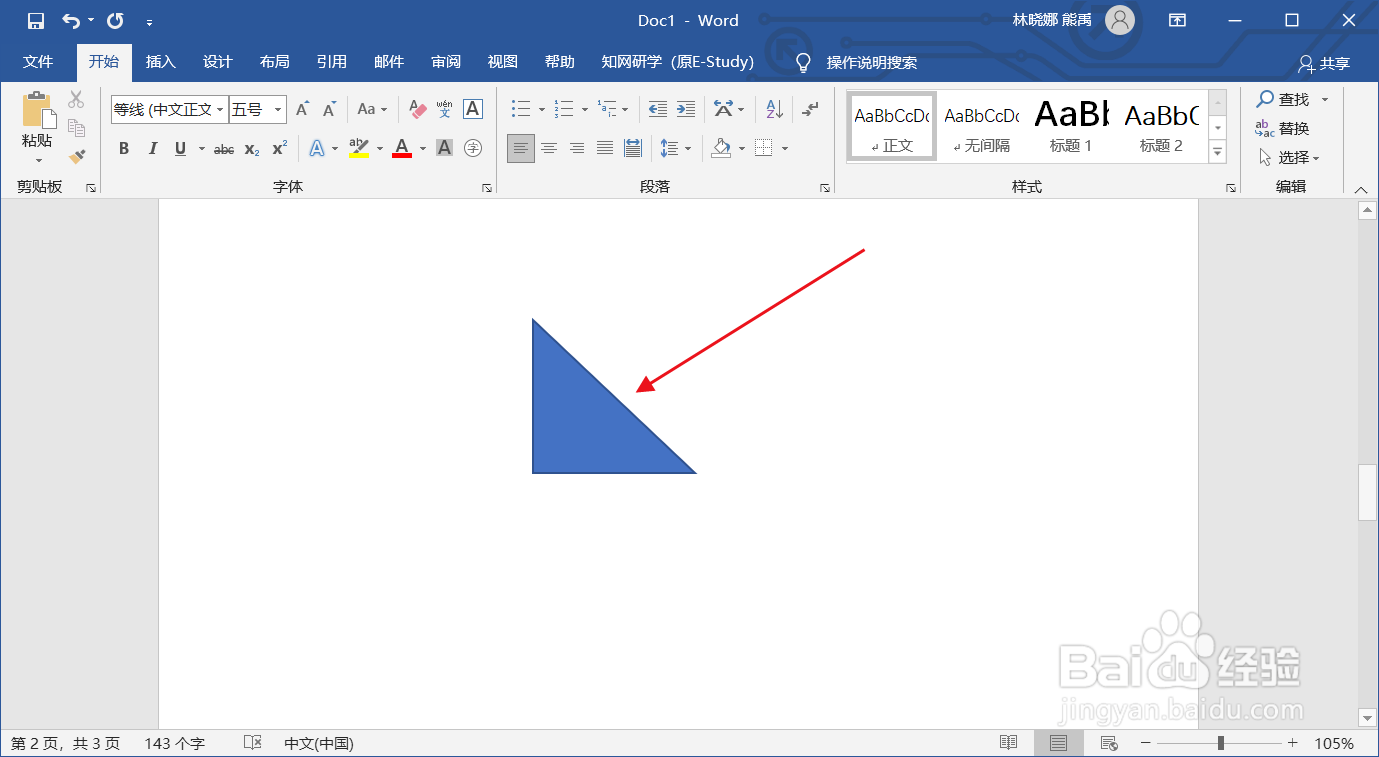Open the ribbon display options icon
The height and width of the screenshot is (757, 1379).
click(1178, 20)
